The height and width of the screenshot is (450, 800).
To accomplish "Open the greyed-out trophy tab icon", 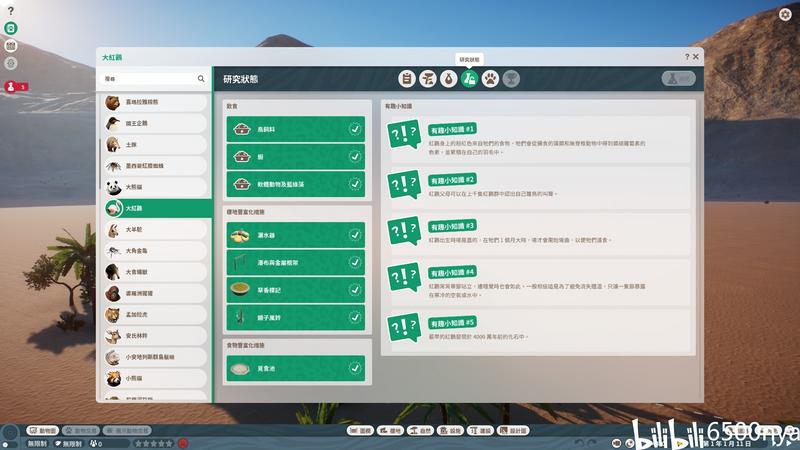I will click(x=511, y=79).
